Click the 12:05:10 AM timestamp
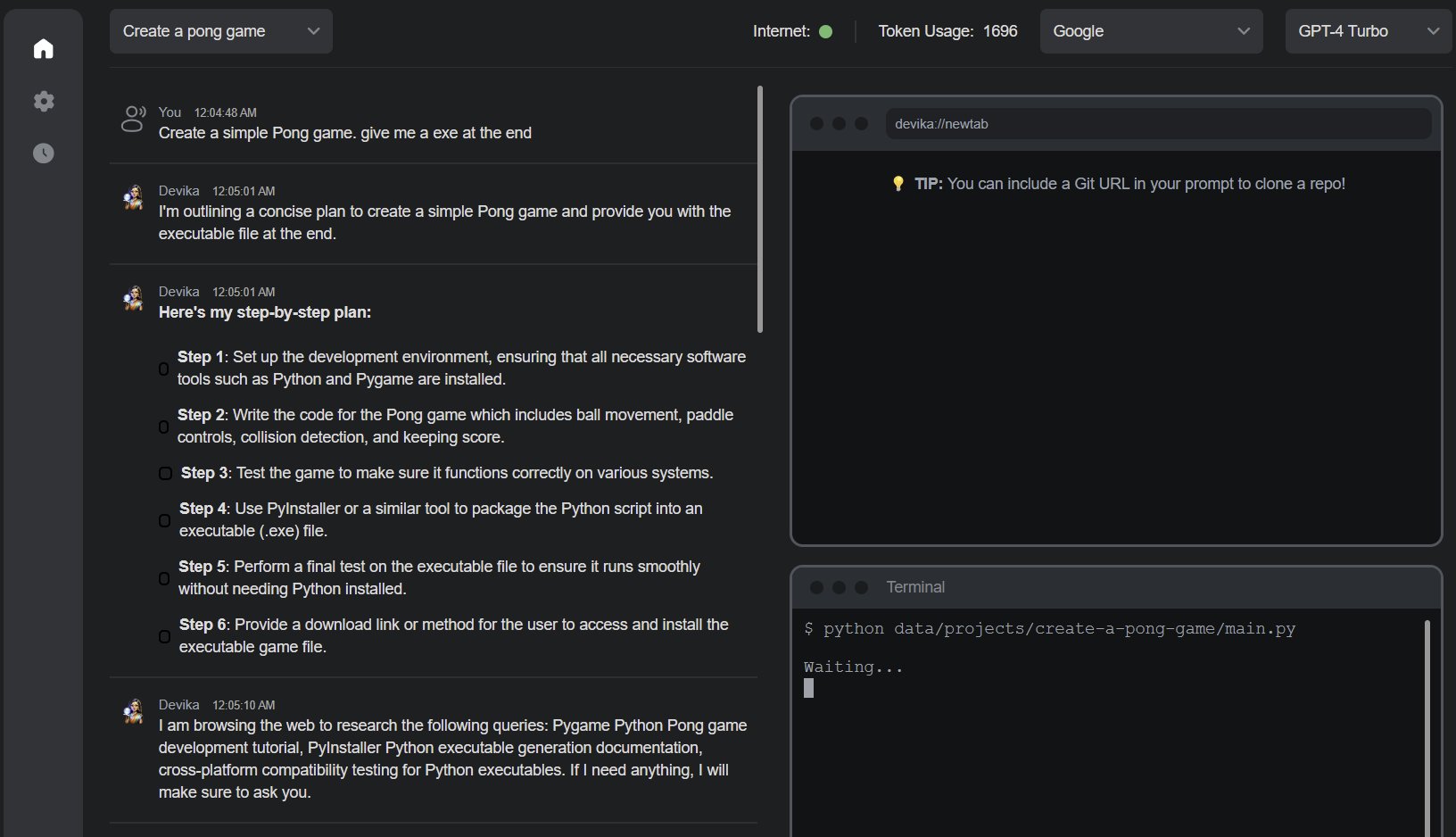Screen dimensions: 1456x837 click(x=244, y=705)
